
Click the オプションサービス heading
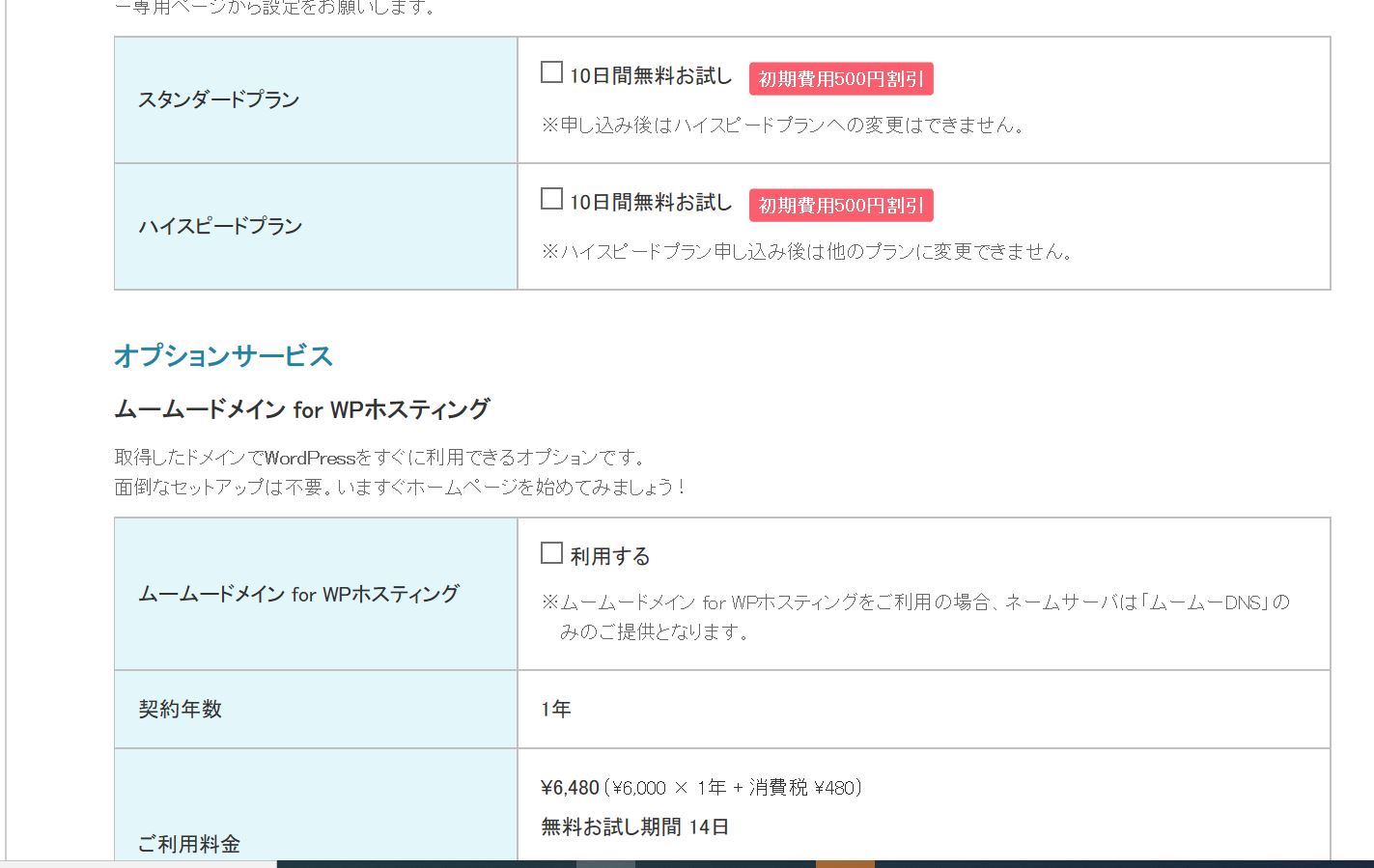(x=224, y=356)
